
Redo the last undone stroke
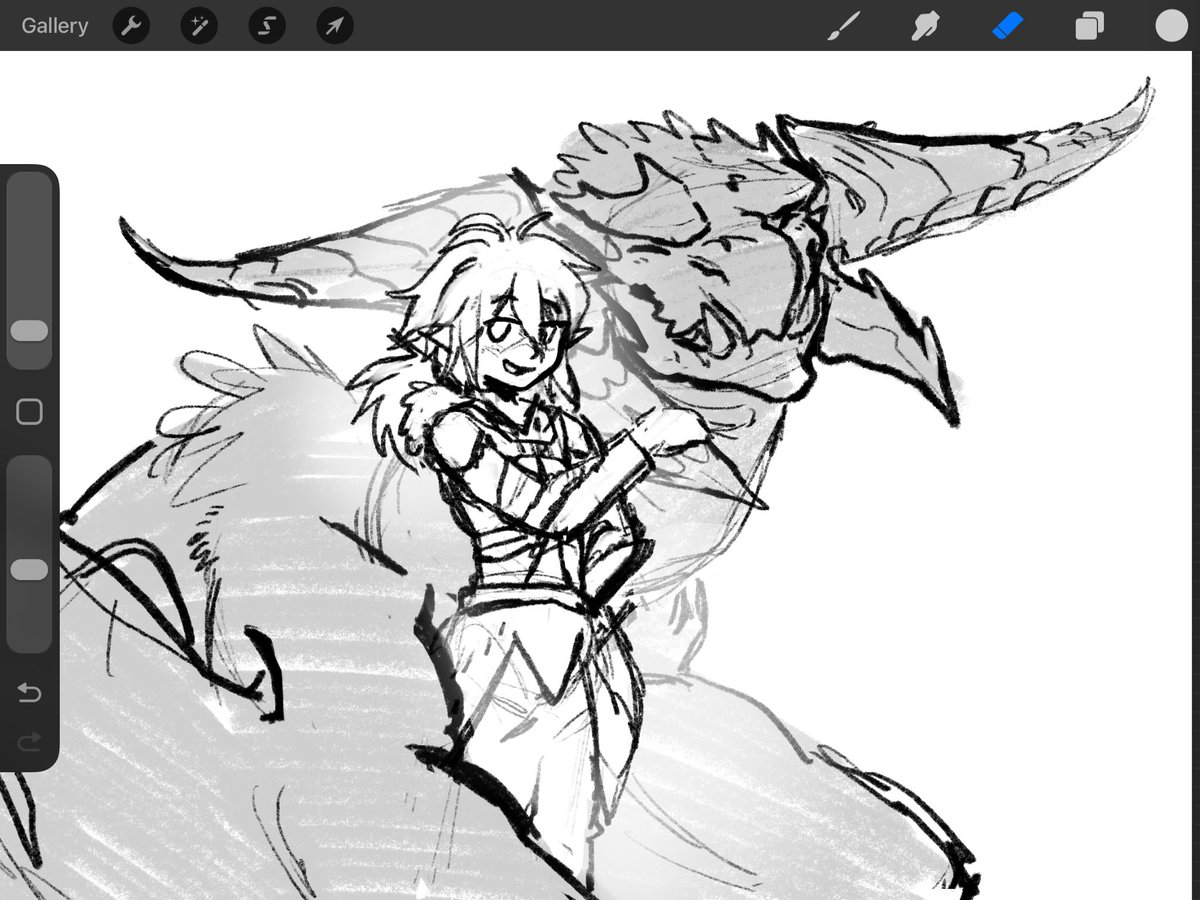pyautogui.click(x=29, y=741)
